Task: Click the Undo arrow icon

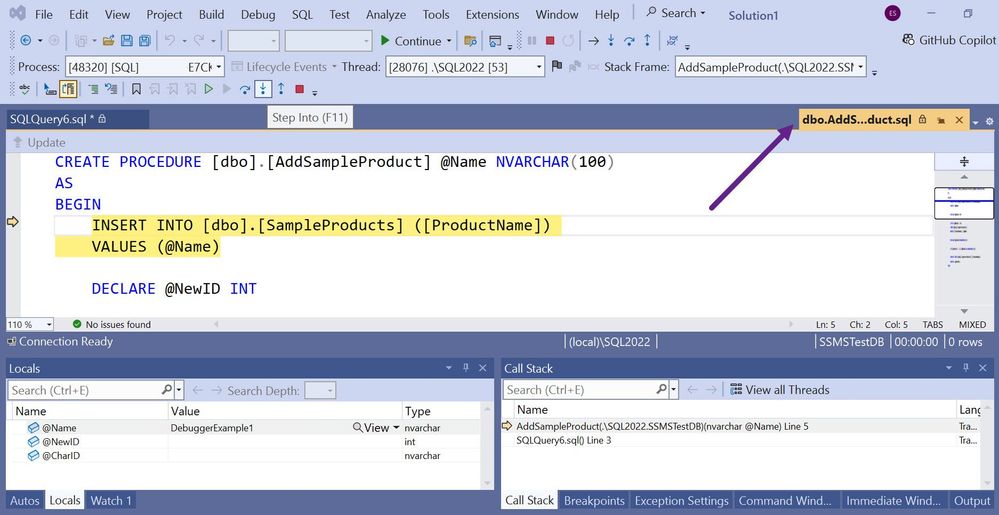Action: [x=169, y=41]
